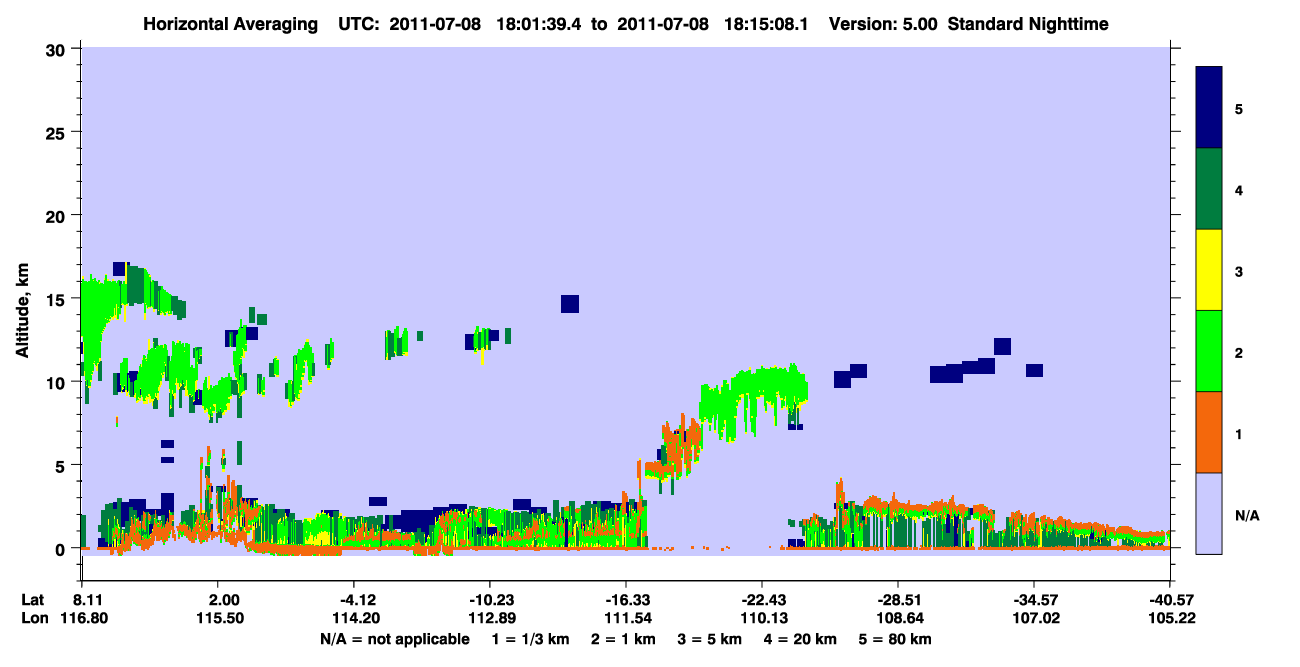Click 'Standard Nighttime' in the title

[1028, 24]
